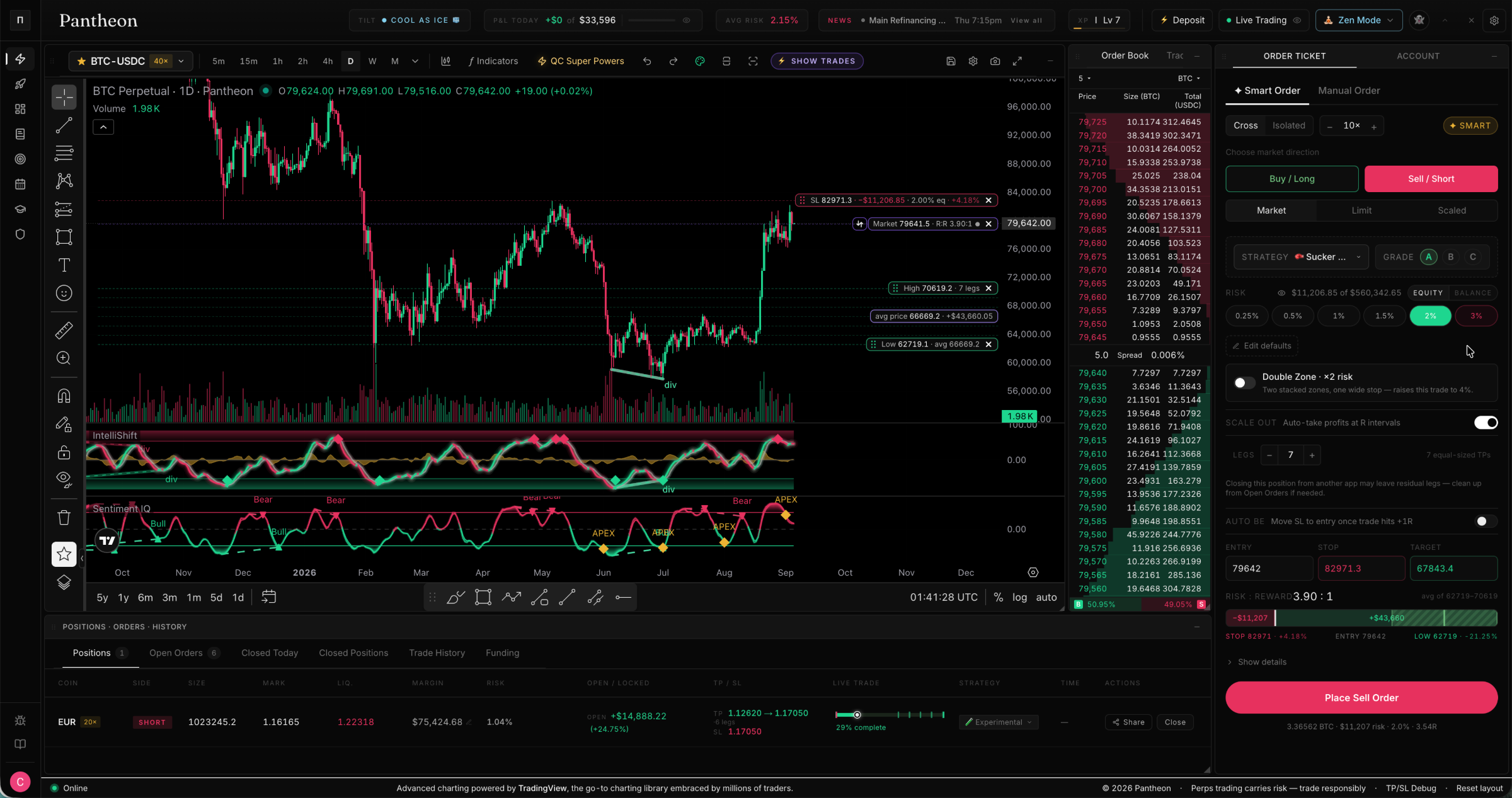The image size is (1512, 798).
Task: Change order book BTC unit dropdown
Action: (x=1189, y=79)
